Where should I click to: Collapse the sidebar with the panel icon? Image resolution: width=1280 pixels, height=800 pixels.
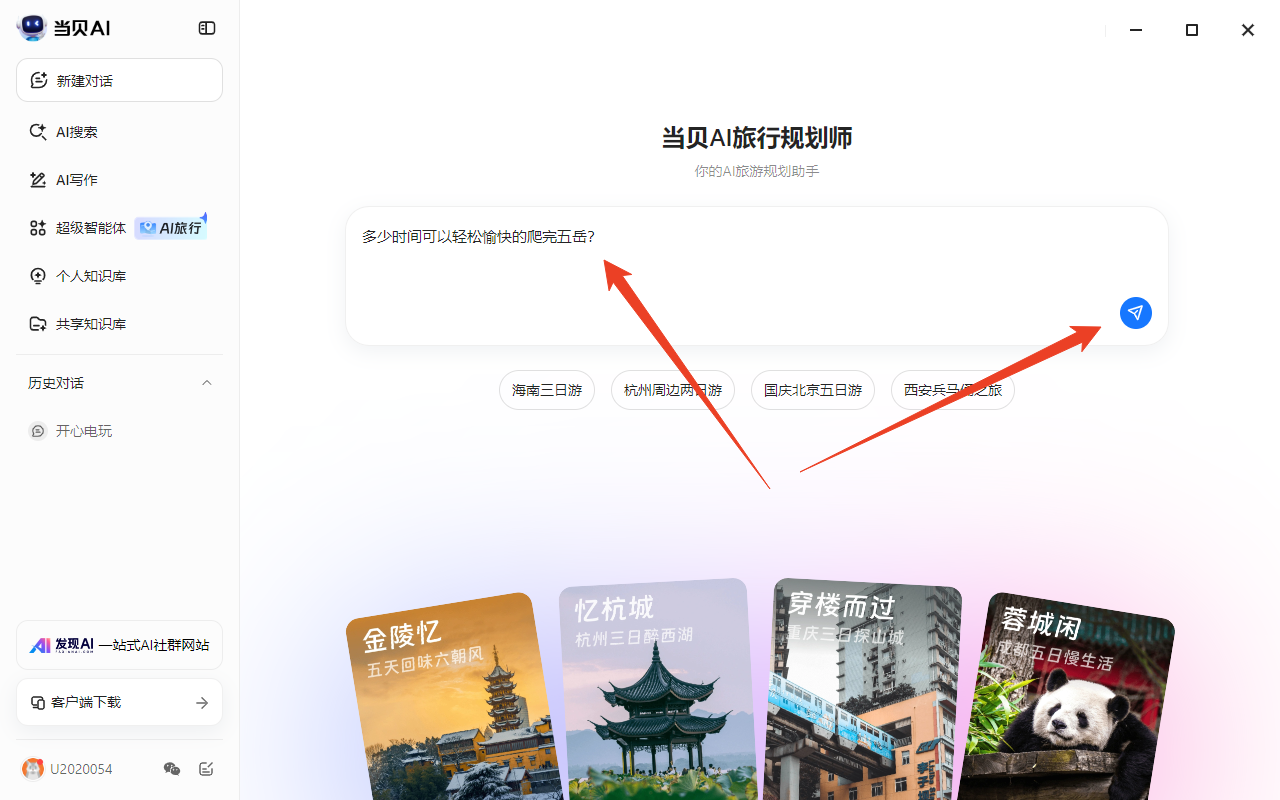click(207, 28)
